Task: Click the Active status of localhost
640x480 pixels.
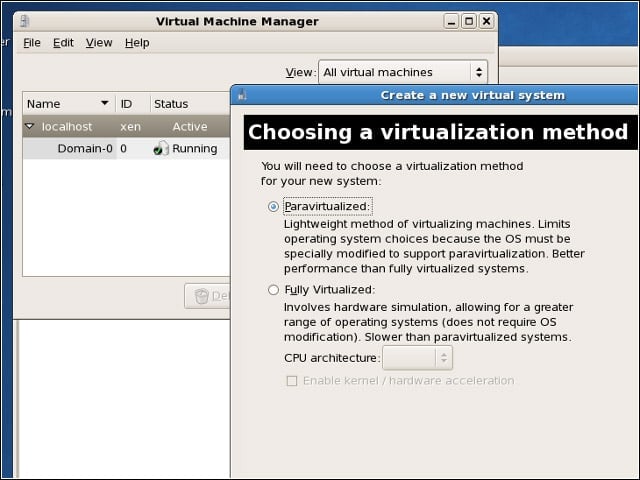Action: [x=190, y=127]
